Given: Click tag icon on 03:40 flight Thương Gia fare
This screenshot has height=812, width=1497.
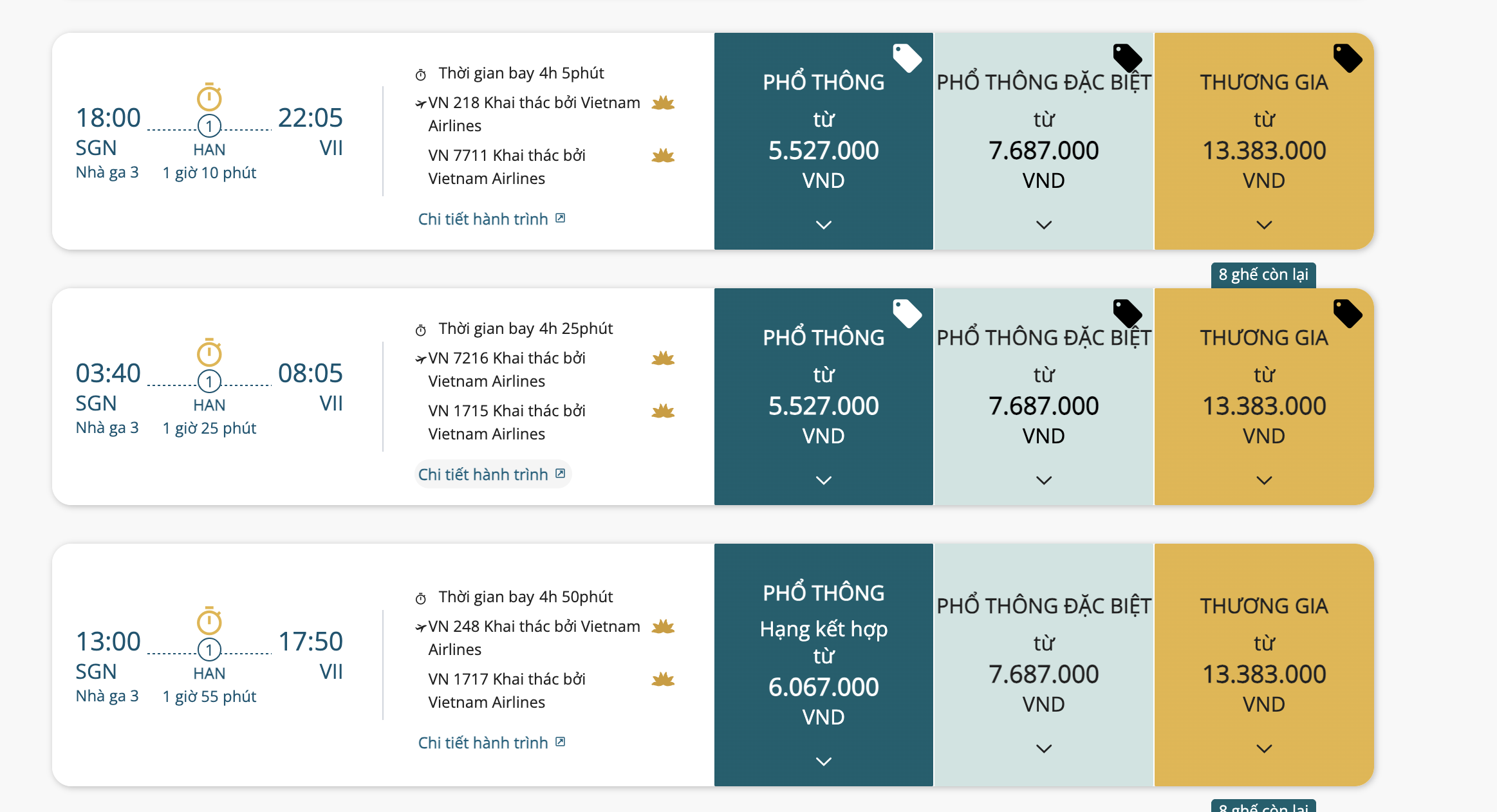Looking at the screenshot, I should (x=1347, y=313).
